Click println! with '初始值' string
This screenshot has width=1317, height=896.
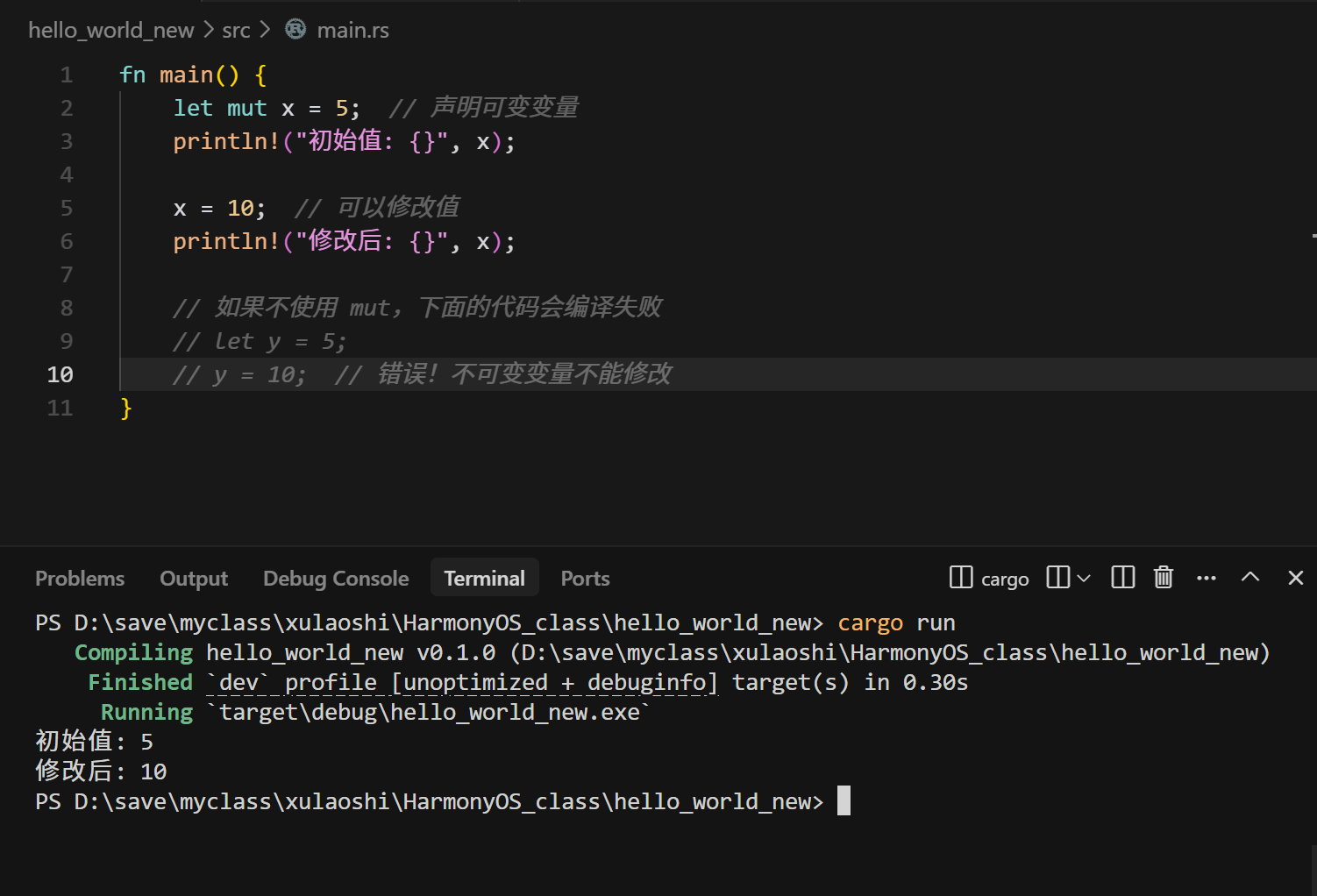344,142
